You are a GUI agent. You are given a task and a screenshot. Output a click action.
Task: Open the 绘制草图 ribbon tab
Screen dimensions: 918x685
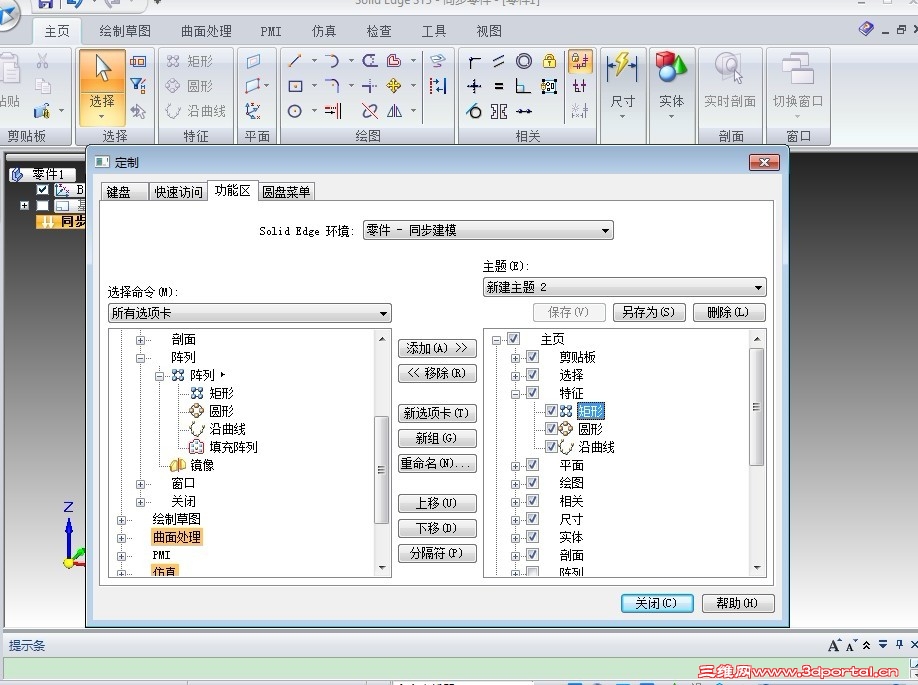click(125, 31)
